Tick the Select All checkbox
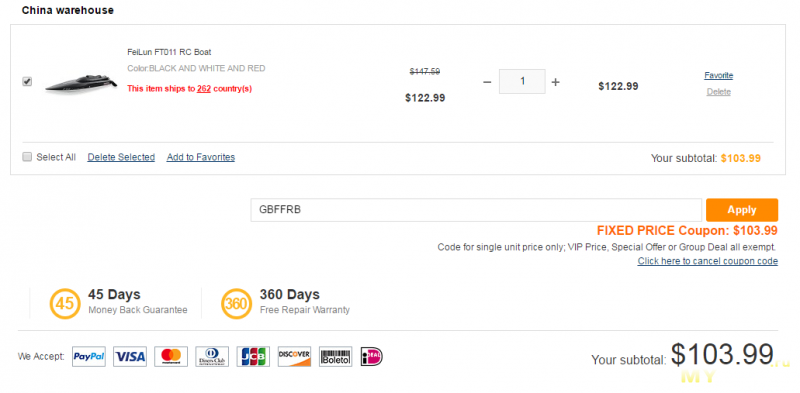 (28, 157)
